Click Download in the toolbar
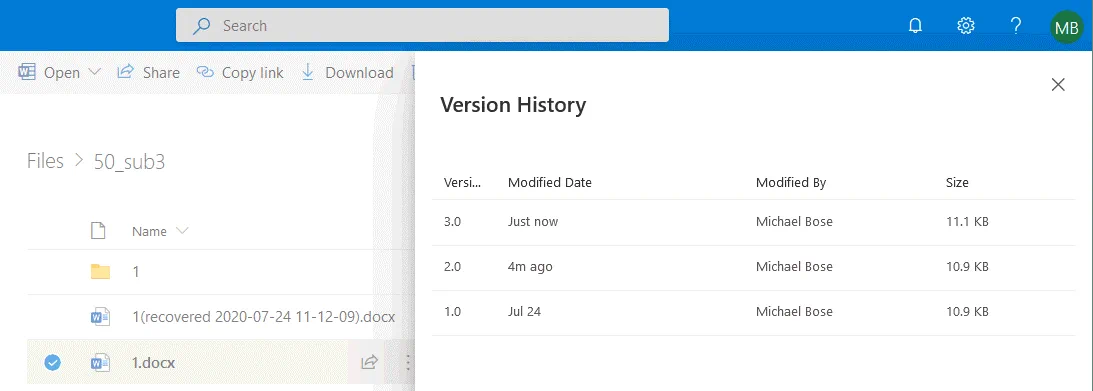This screenshot has width=1093, height=391. [x=347, y=72]
